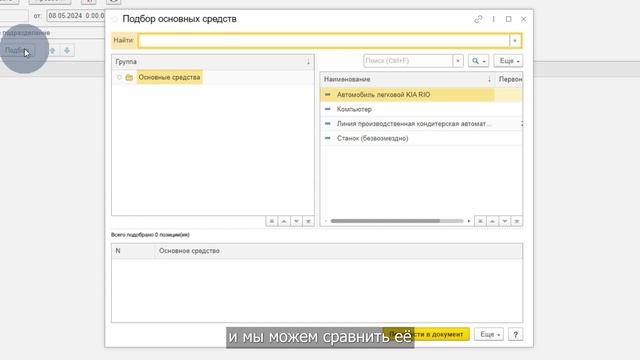The height and width of the screenshot is (360, 640).
Task: Move up one row in the asset list
Action: coord(492,221)
